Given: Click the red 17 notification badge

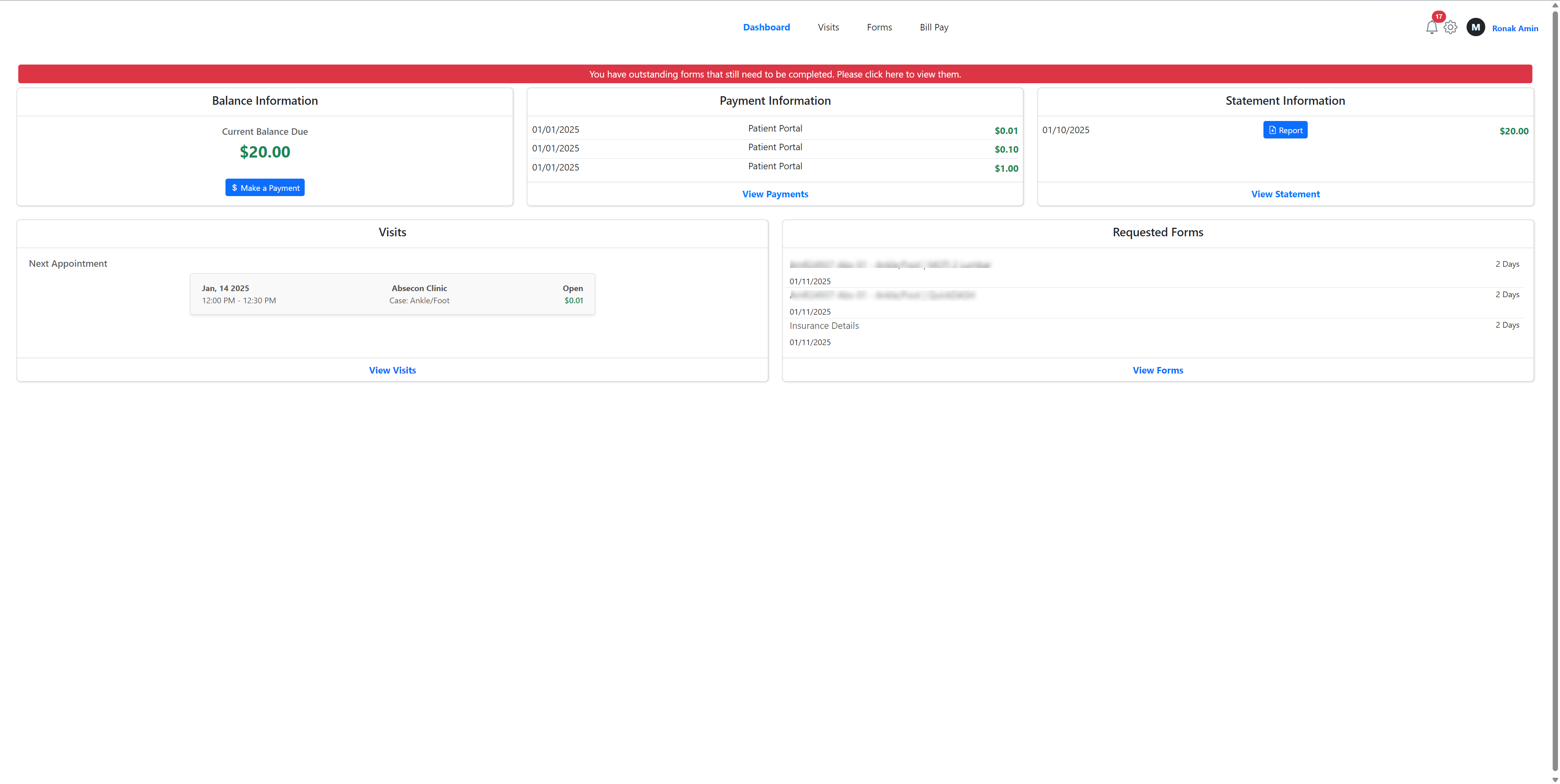Looking at the screenshot, I should tap(1438, 16).
